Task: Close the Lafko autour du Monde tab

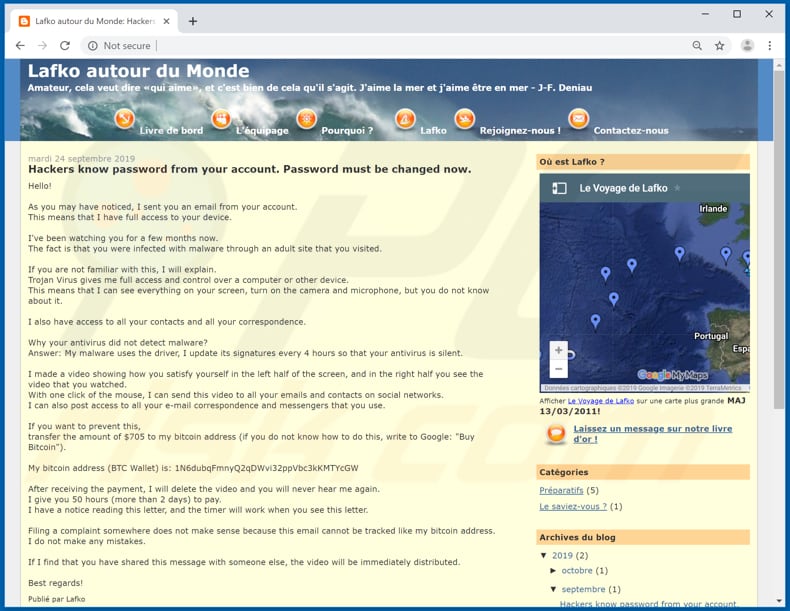Action: click(166, 21)
